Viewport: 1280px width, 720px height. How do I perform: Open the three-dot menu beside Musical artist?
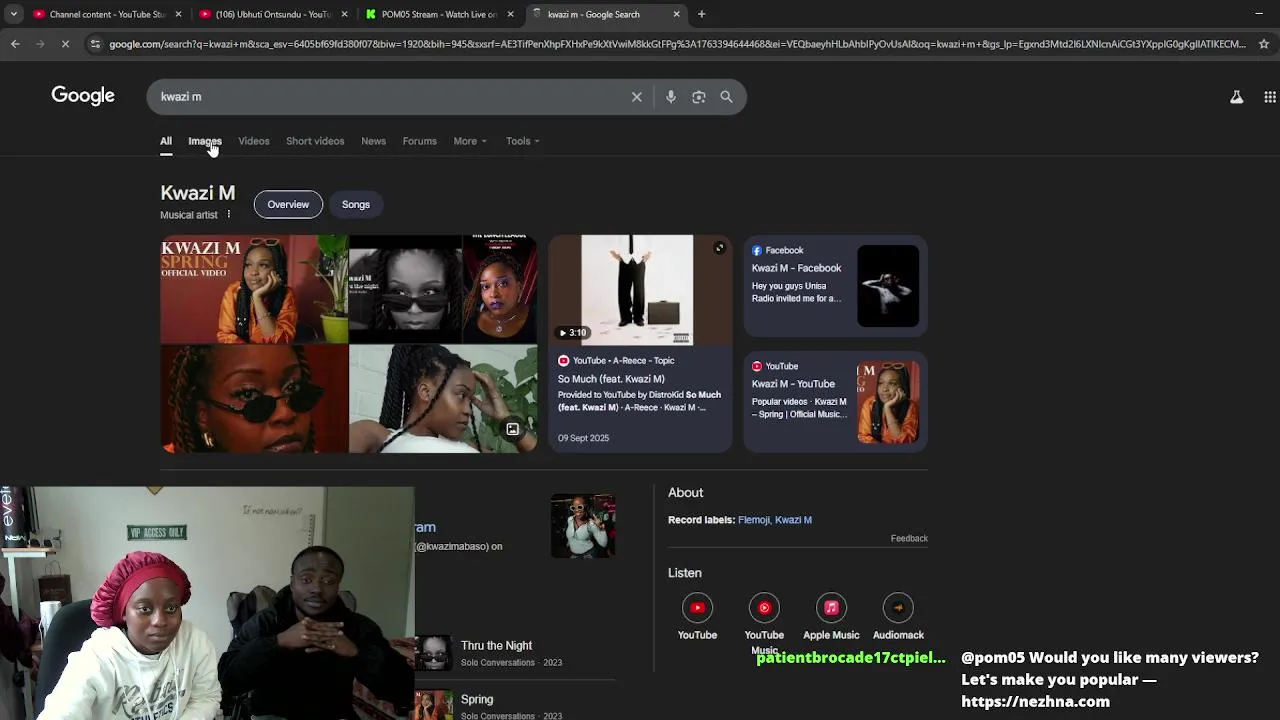pyautogui.click(x=228, y=214)
